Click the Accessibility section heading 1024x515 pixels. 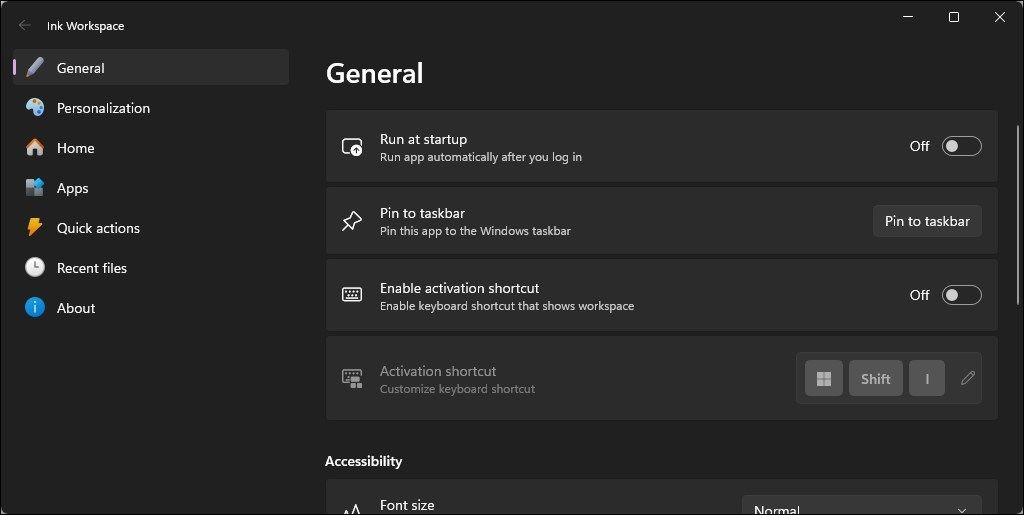363,461
